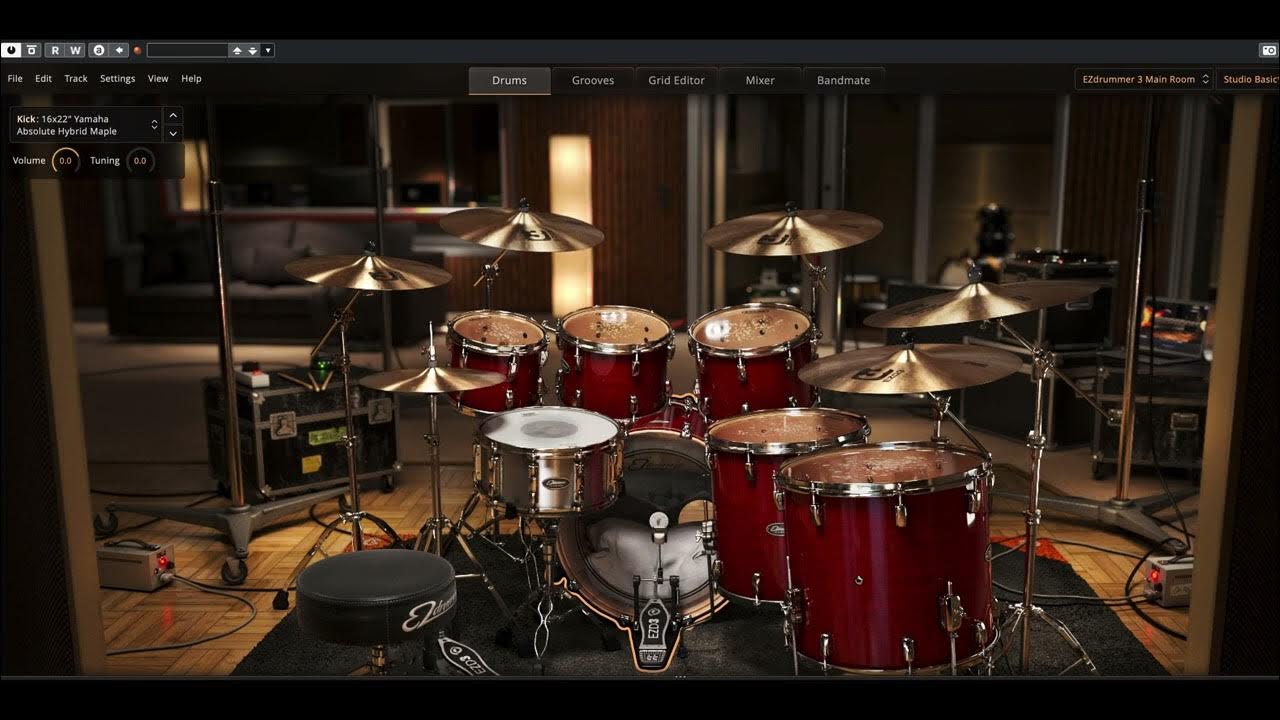Open the Grid Editor tab
Image resolution: width=1280 pixels, height=720 pixels.
(x=676, y=80)
